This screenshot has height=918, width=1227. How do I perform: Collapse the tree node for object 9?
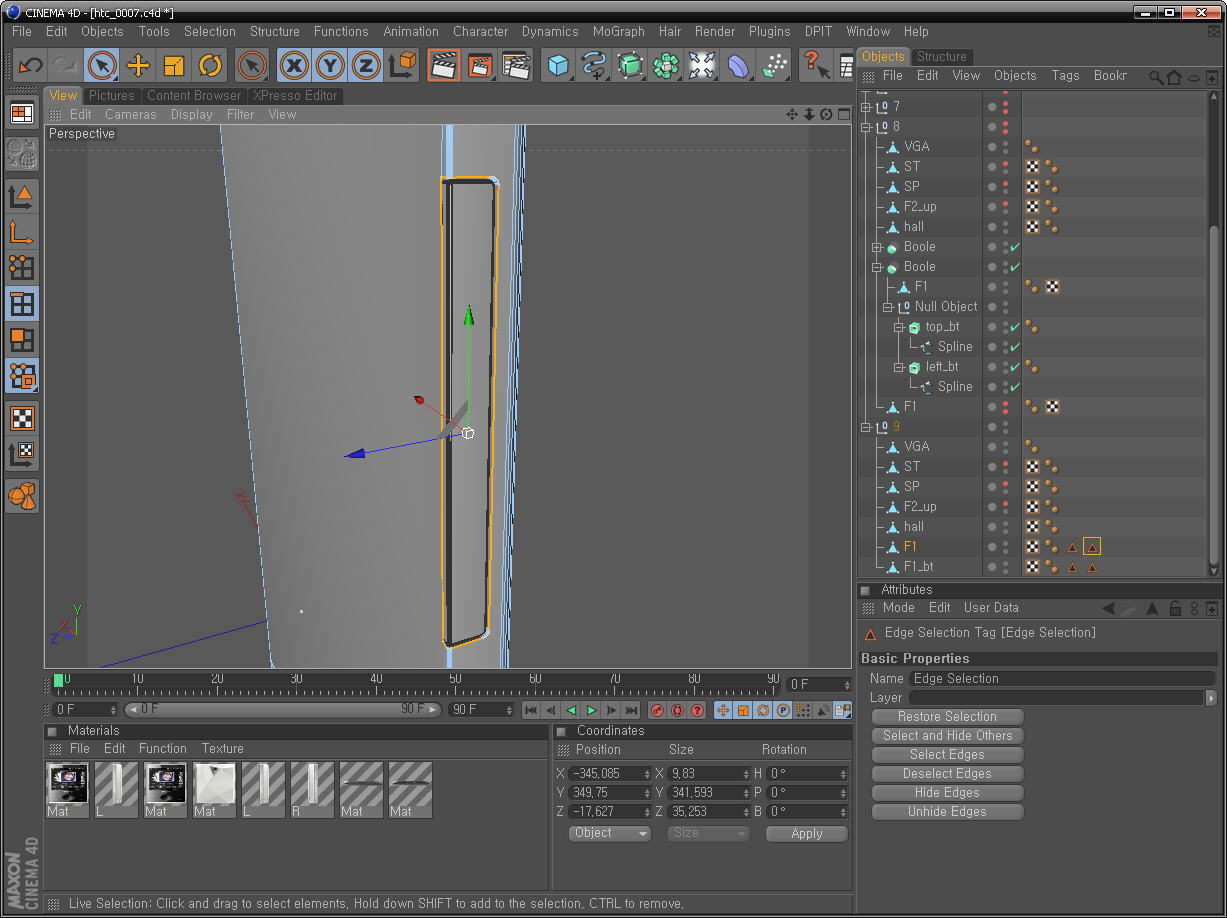[x=866, y=427]
